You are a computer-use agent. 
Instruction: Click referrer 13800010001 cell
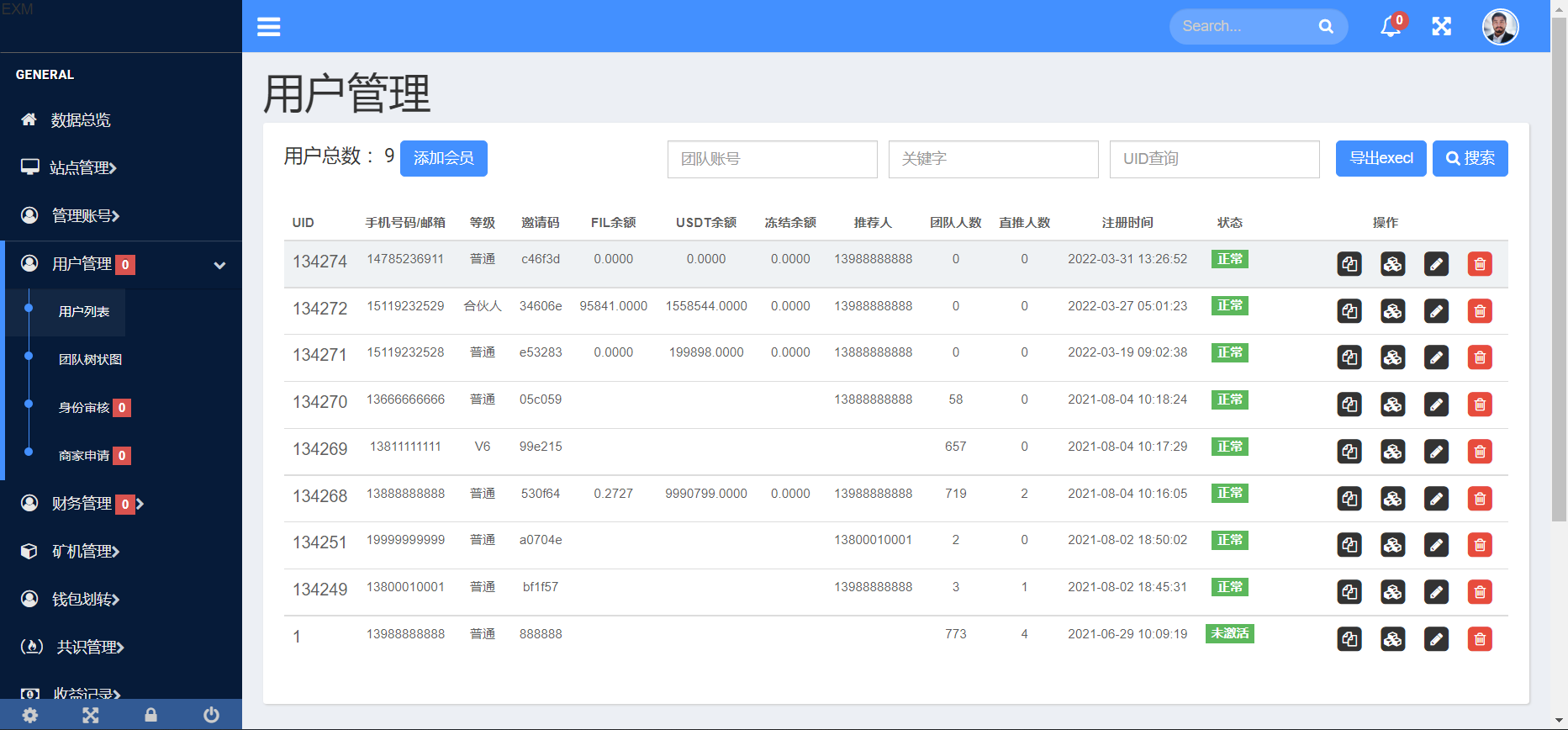click(873, 540)
